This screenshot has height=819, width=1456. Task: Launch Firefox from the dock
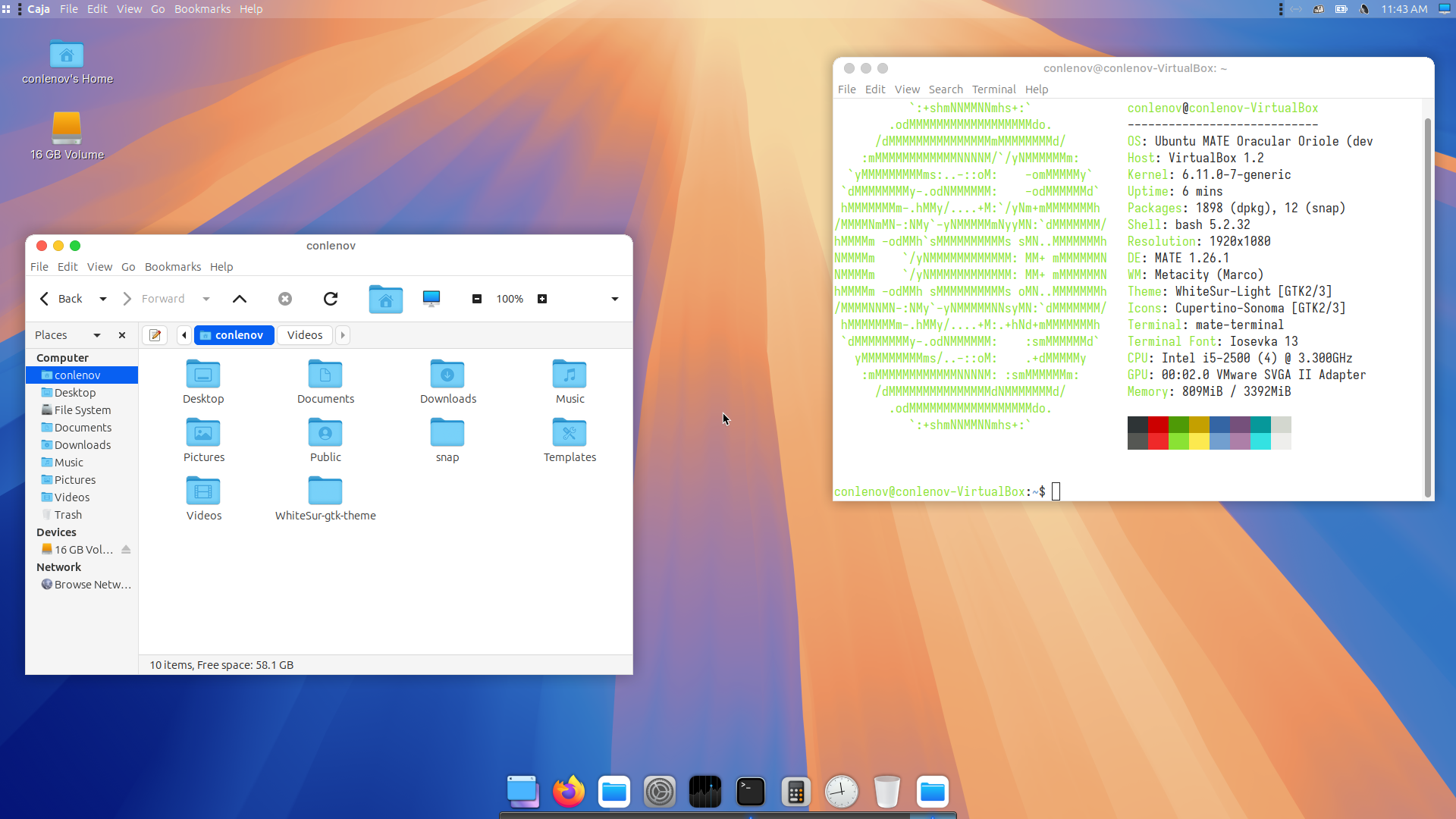point(569,792)
